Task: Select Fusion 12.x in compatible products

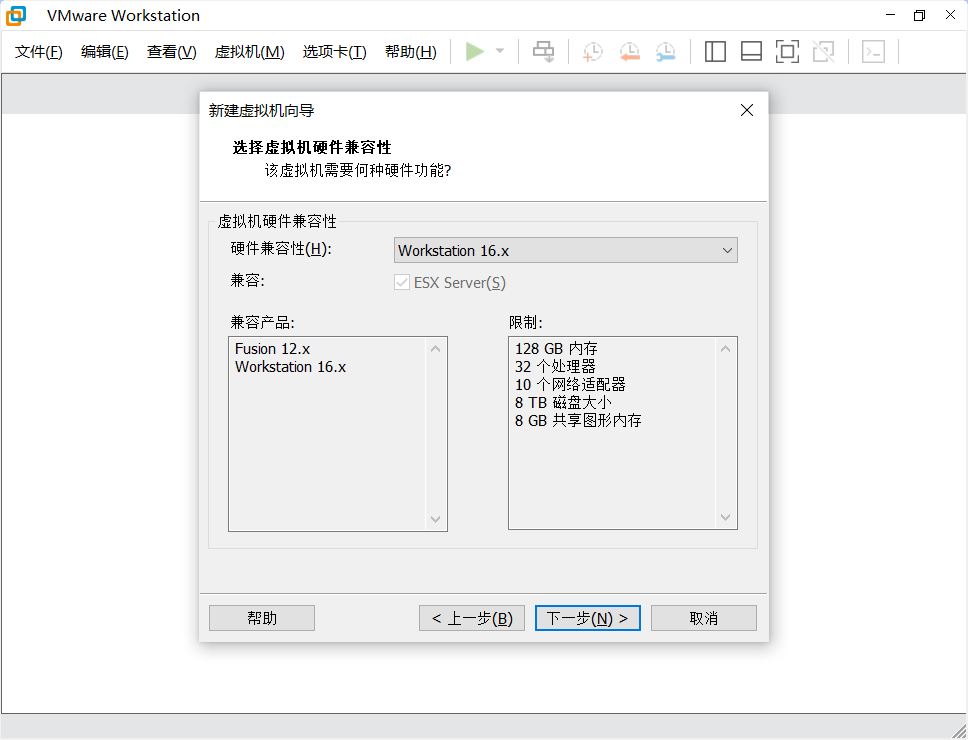Action: (x=272, y=349)
